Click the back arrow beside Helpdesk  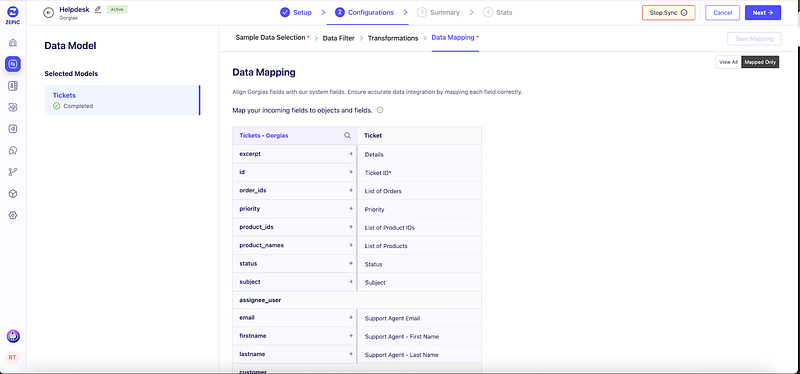[49, 13]
